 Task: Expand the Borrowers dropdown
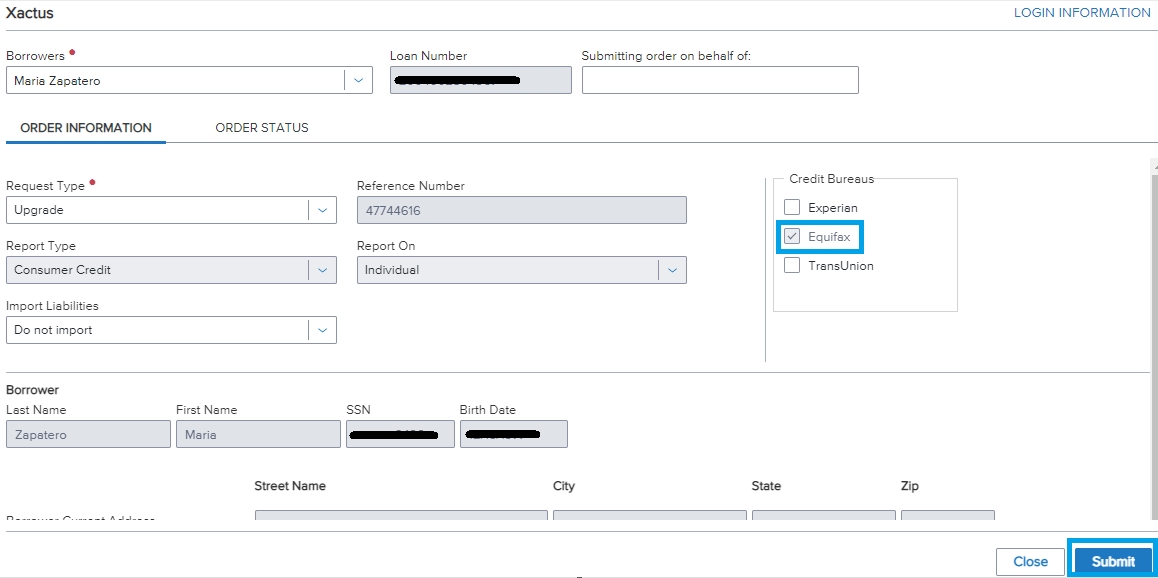pos(358,81)
